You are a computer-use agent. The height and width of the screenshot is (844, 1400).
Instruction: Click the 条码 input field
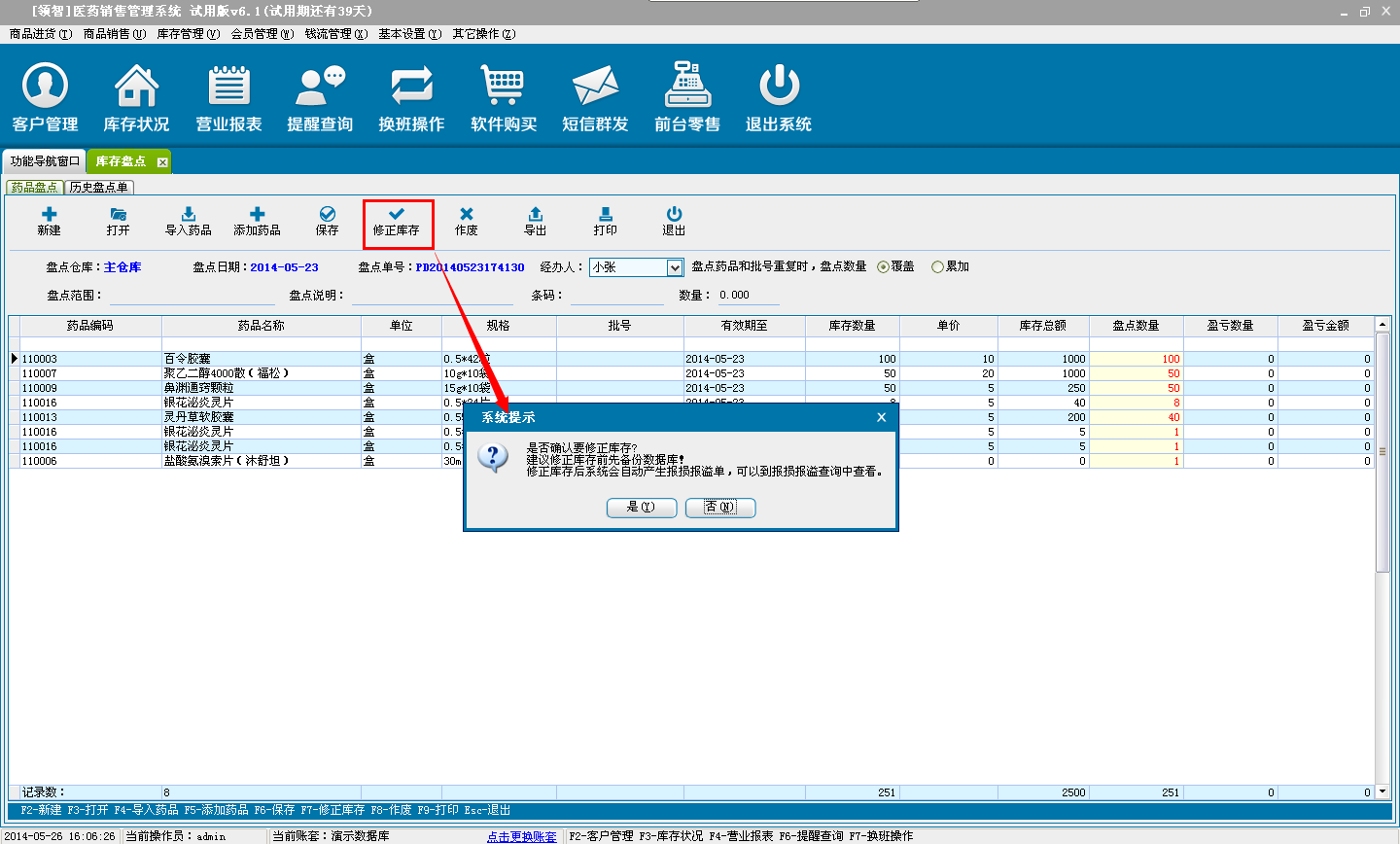tap(616, 296)
